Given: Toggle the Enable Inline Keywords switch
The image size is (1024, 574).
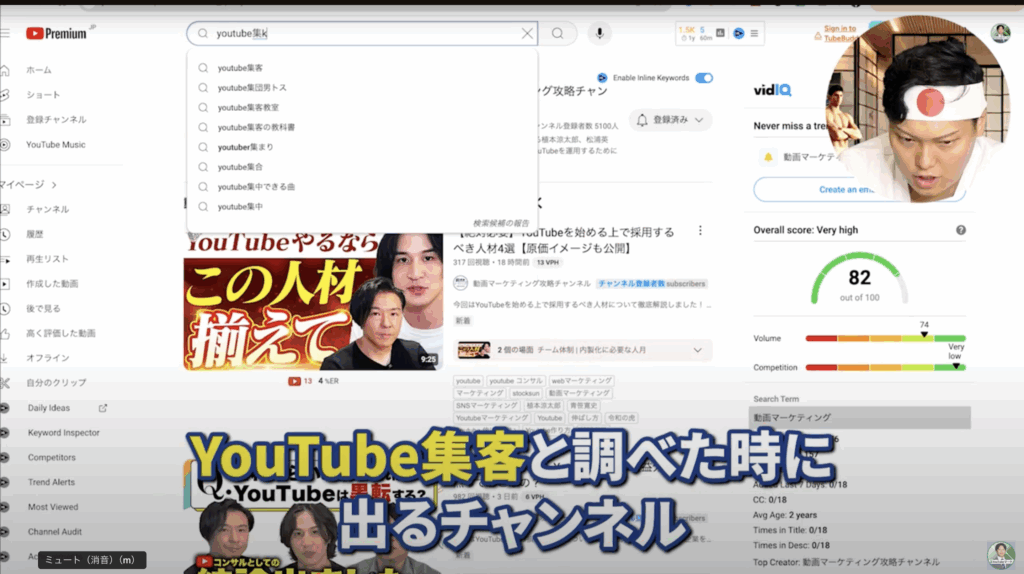Looking at the screenshot, I should pos(704,78).
